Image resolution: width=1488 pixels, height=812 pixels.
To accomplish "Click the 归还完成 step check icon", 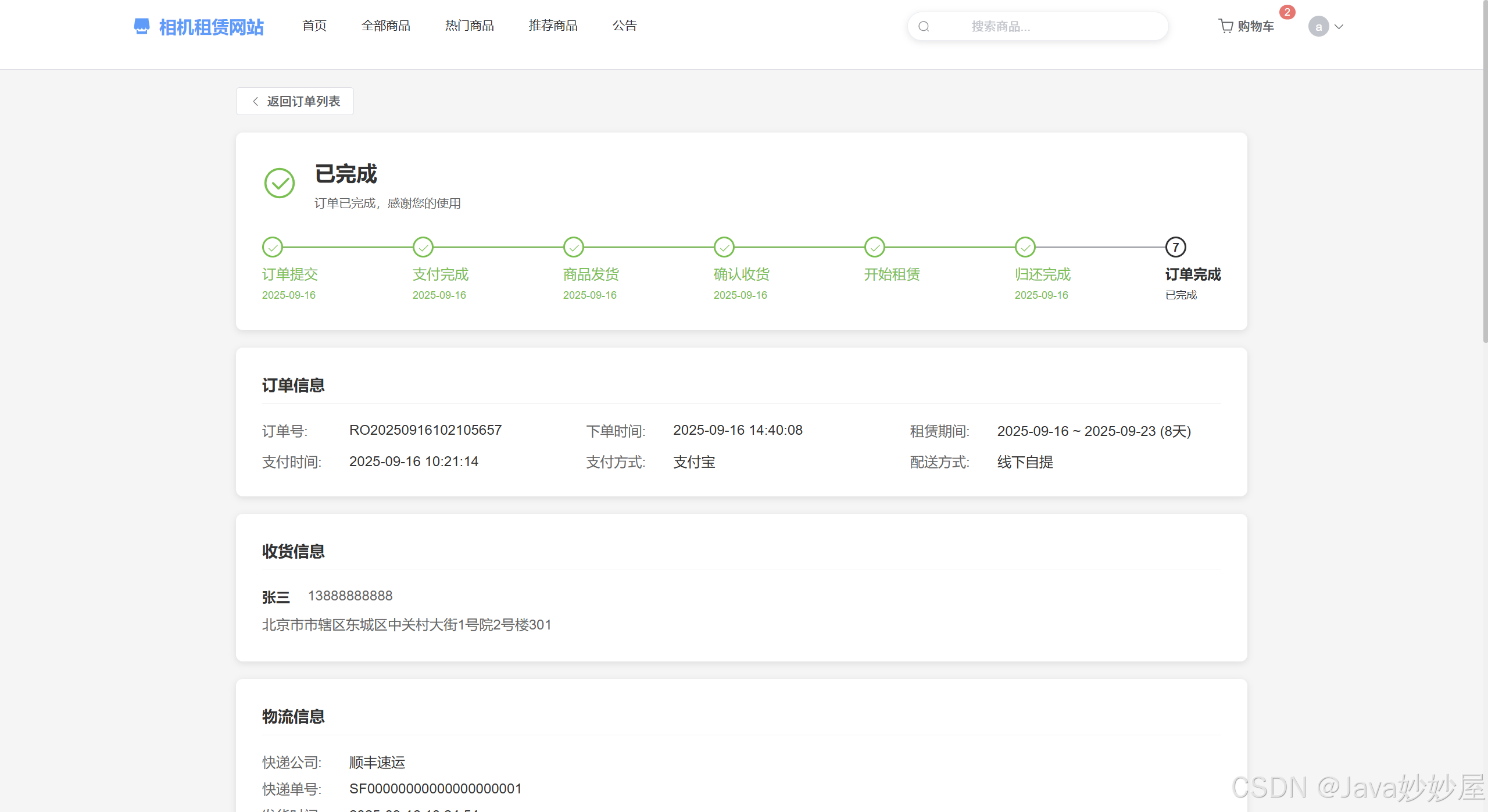I will click(x=1025, y=247).
